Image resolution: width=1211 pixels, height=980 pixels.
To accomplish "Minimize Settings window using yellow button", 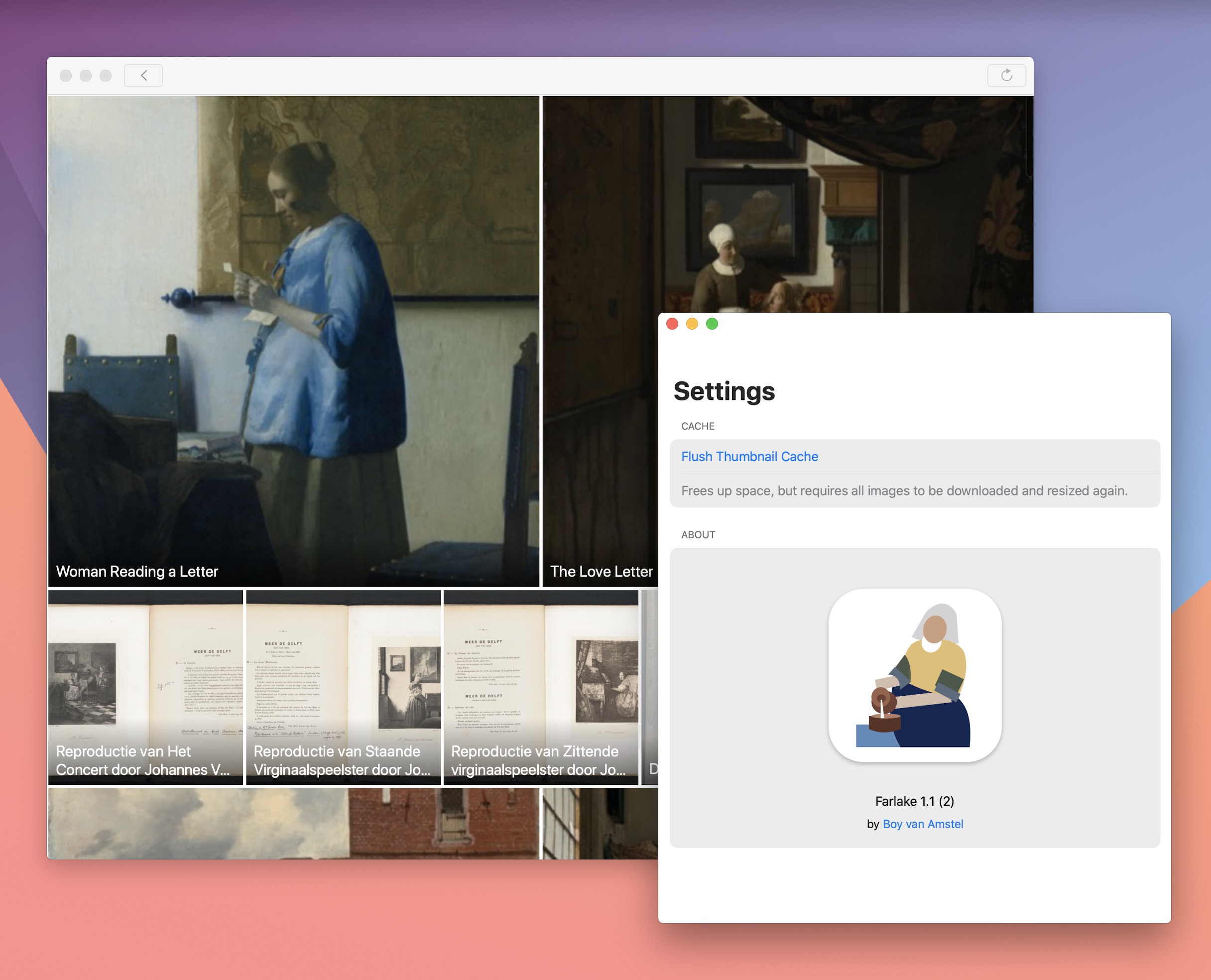I will point(692,324).
